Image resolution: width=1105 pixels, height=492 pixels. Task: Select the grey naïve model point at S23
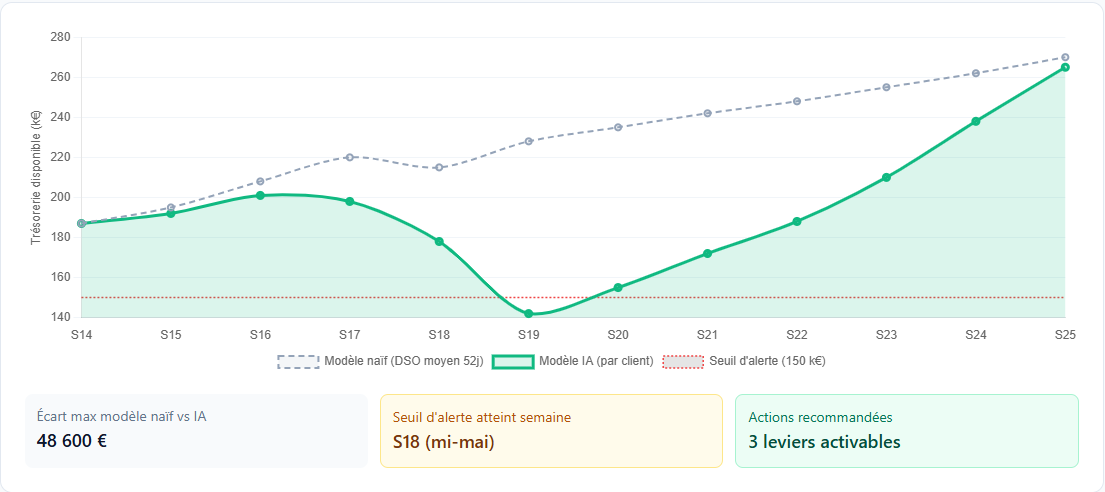point(886,87)
